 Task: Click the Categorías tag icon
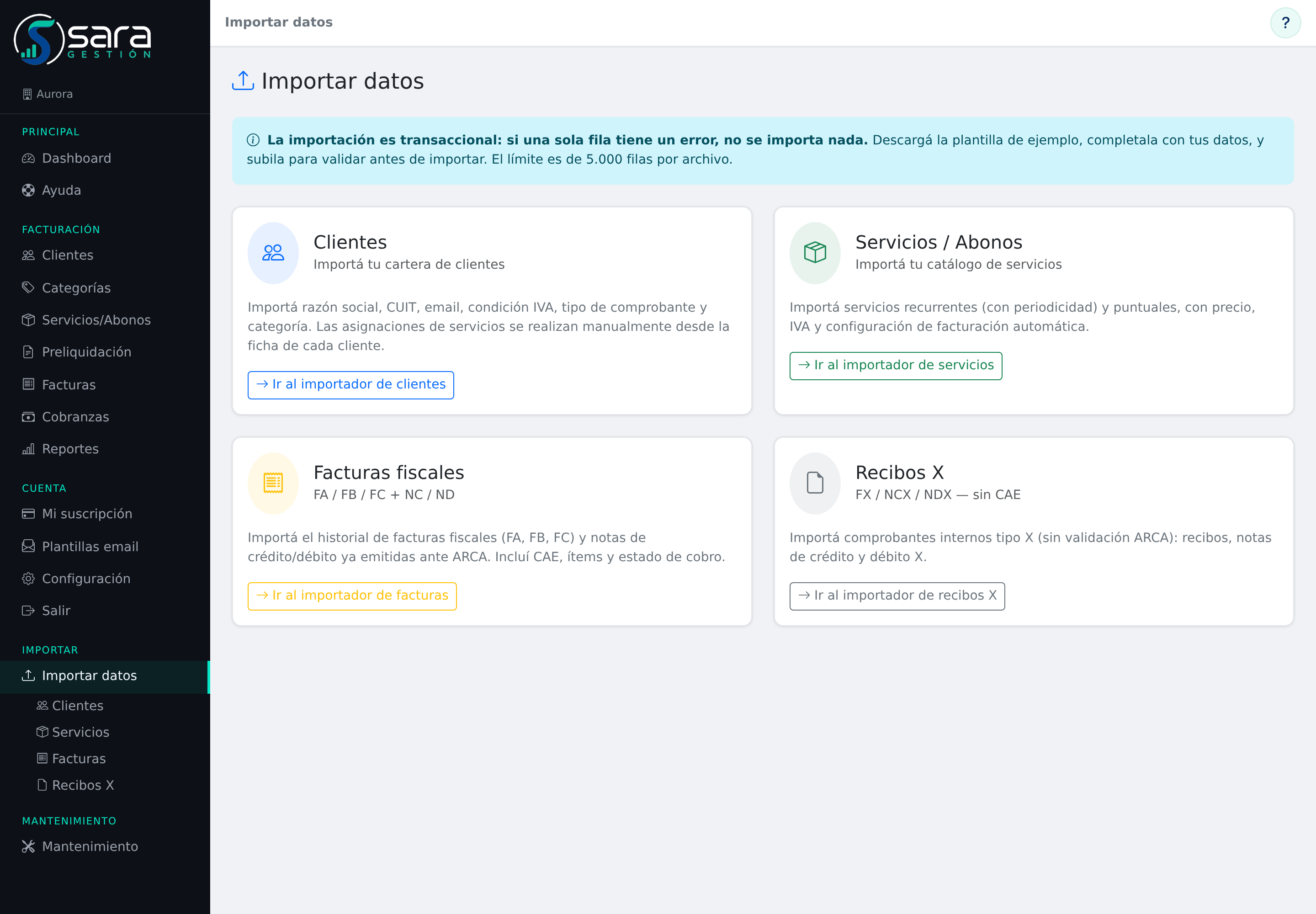click(x=28, y=287)
